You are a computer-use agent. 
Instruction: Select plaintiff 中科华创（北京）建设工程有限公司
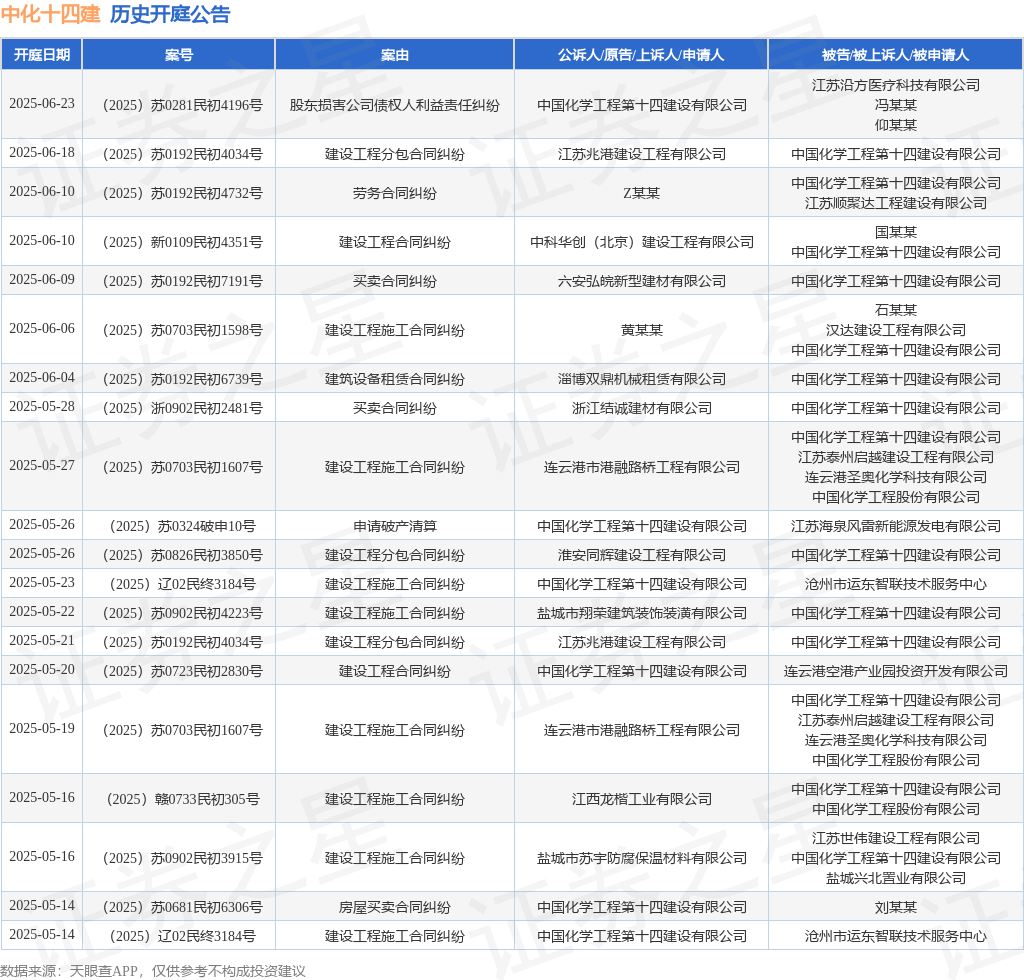[641, 242]
